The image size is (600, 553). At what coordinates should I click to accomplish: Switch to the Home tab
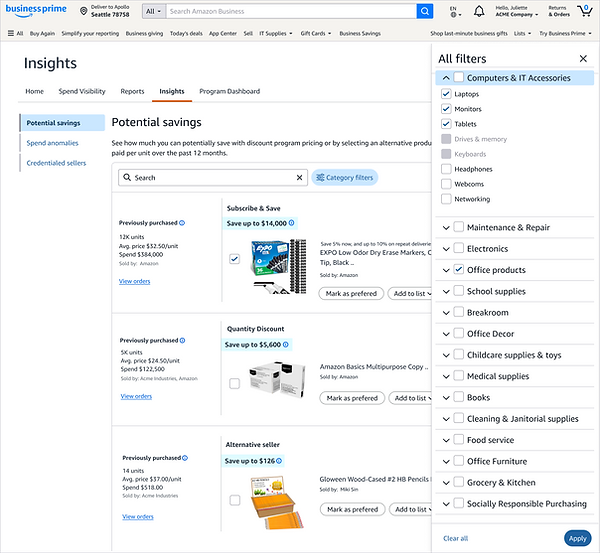(34, 91)
